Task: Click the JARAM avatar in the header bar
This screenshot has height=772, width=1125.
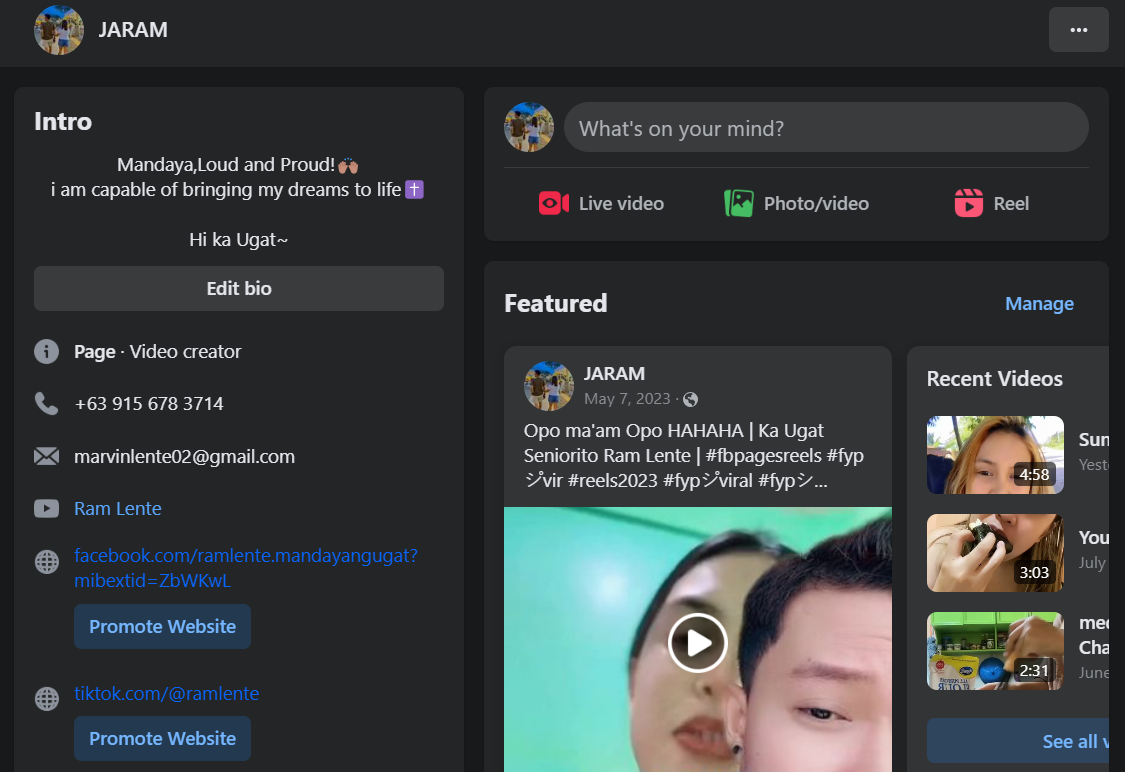Action: click(59, 29)
